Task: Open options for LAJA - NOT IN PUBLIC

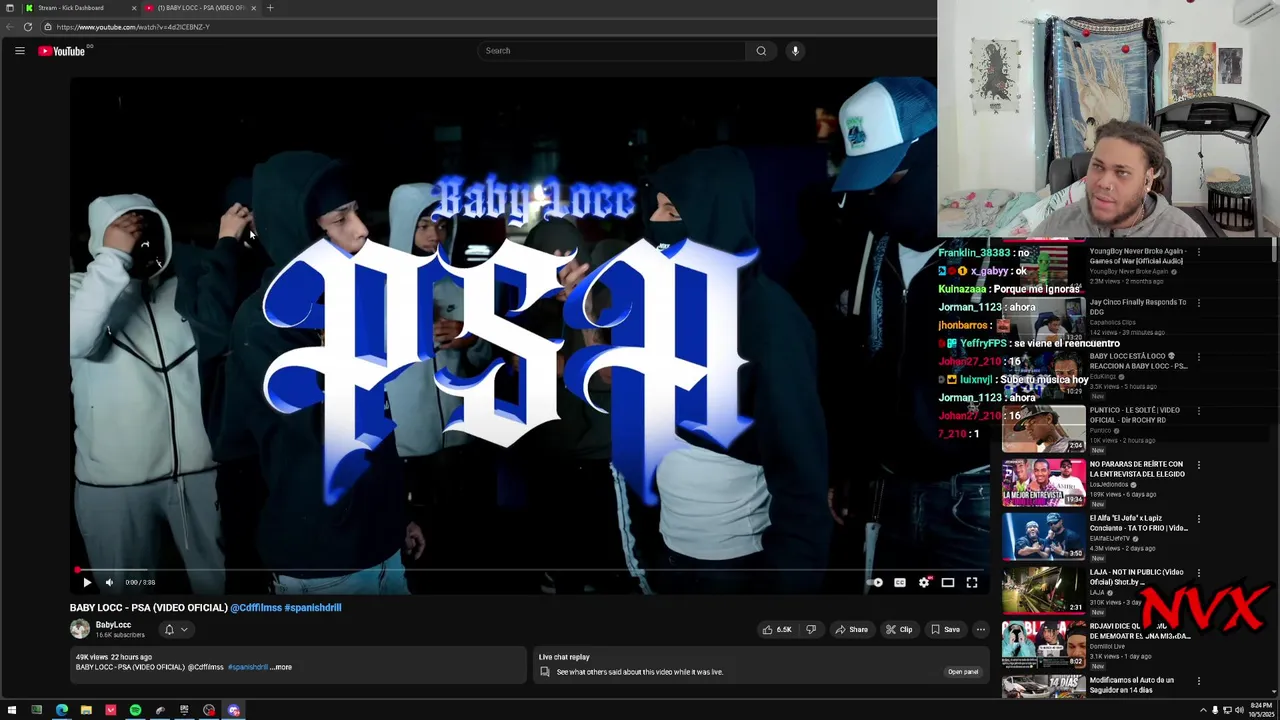Action: [x=1198, y=573]
